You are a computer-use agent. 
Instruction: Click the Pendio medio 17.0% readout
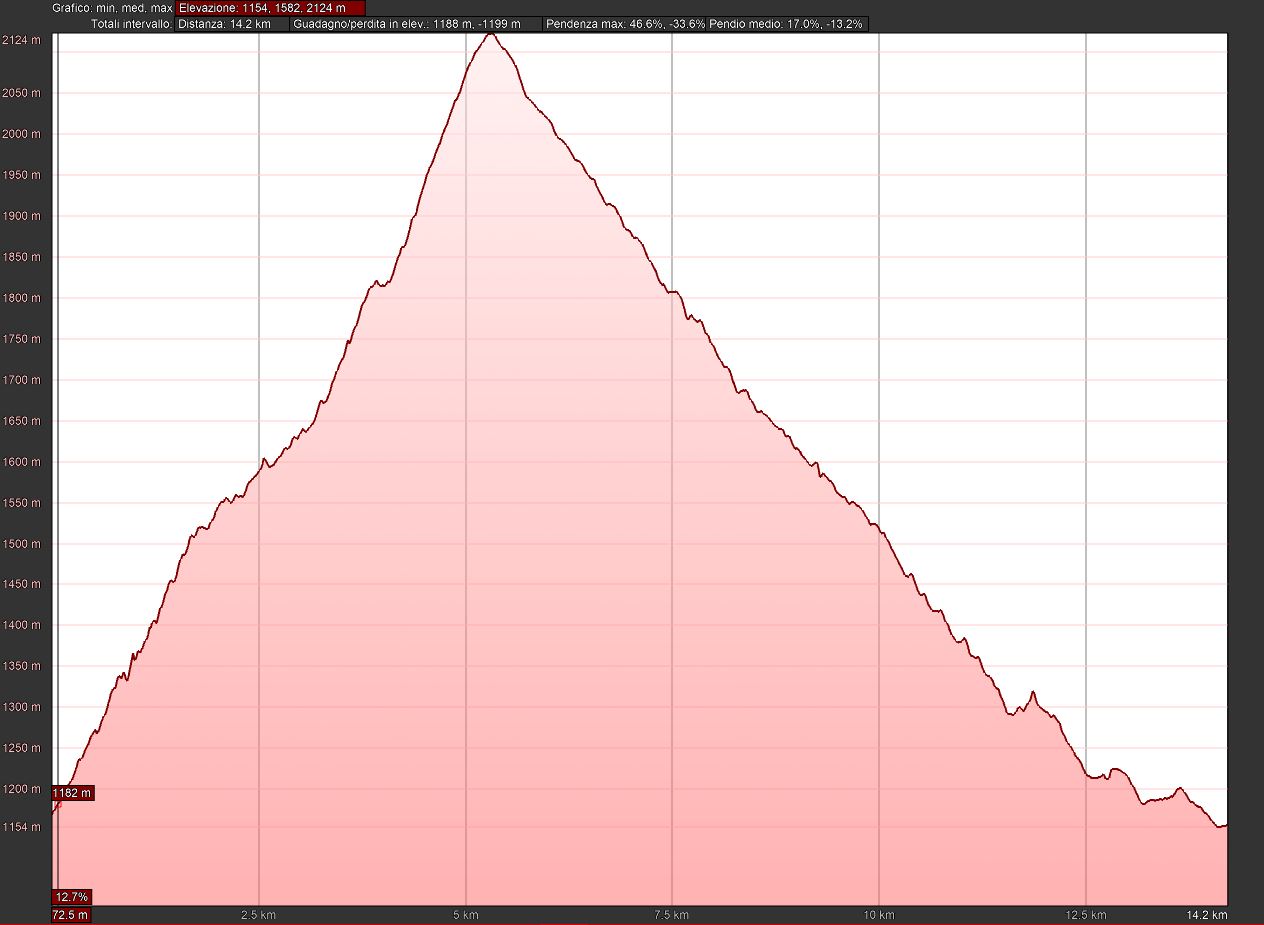786,23
